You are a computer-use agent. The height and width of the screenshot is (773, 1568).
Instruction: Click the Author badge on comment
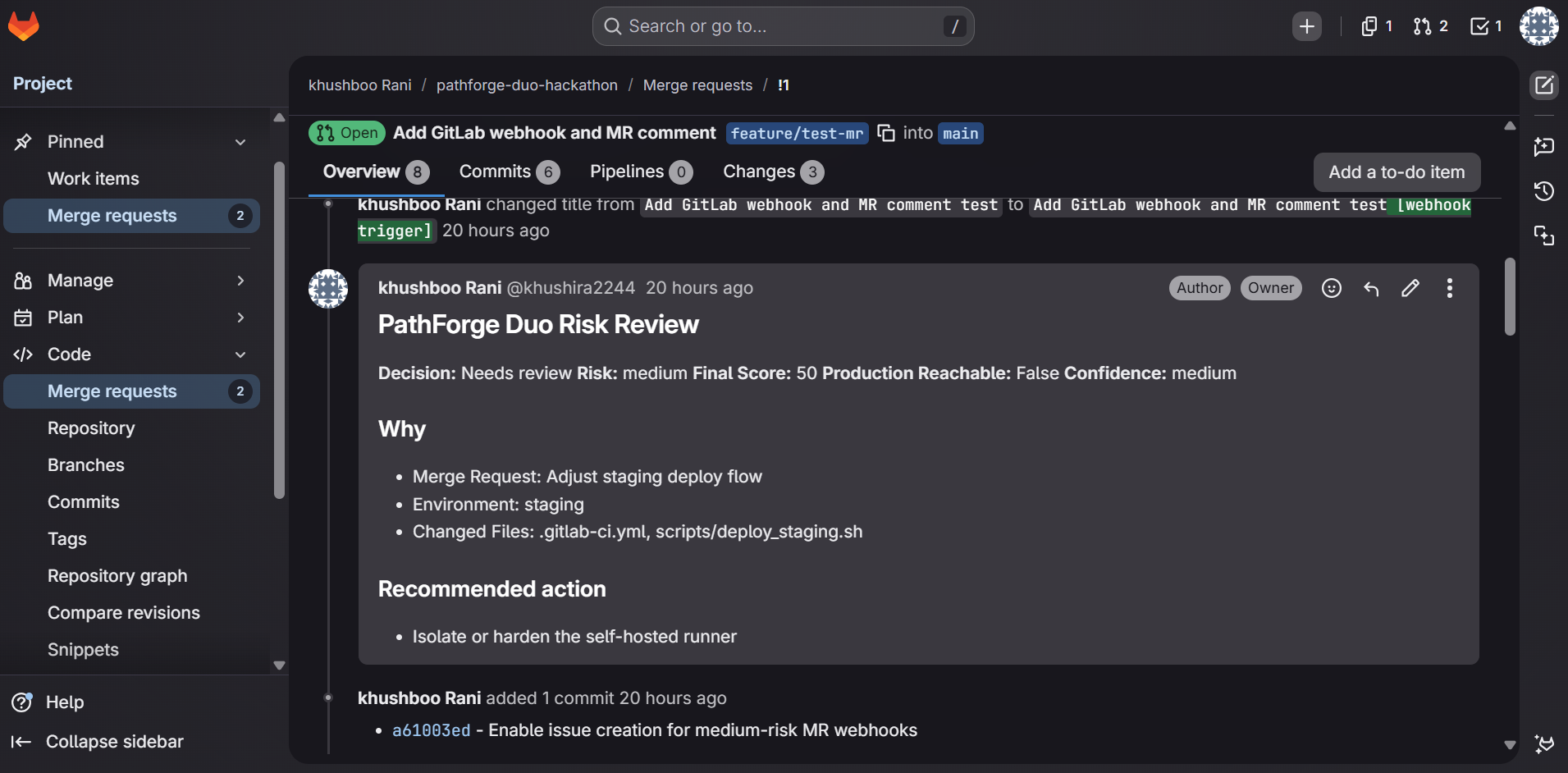click(1200, 288)
